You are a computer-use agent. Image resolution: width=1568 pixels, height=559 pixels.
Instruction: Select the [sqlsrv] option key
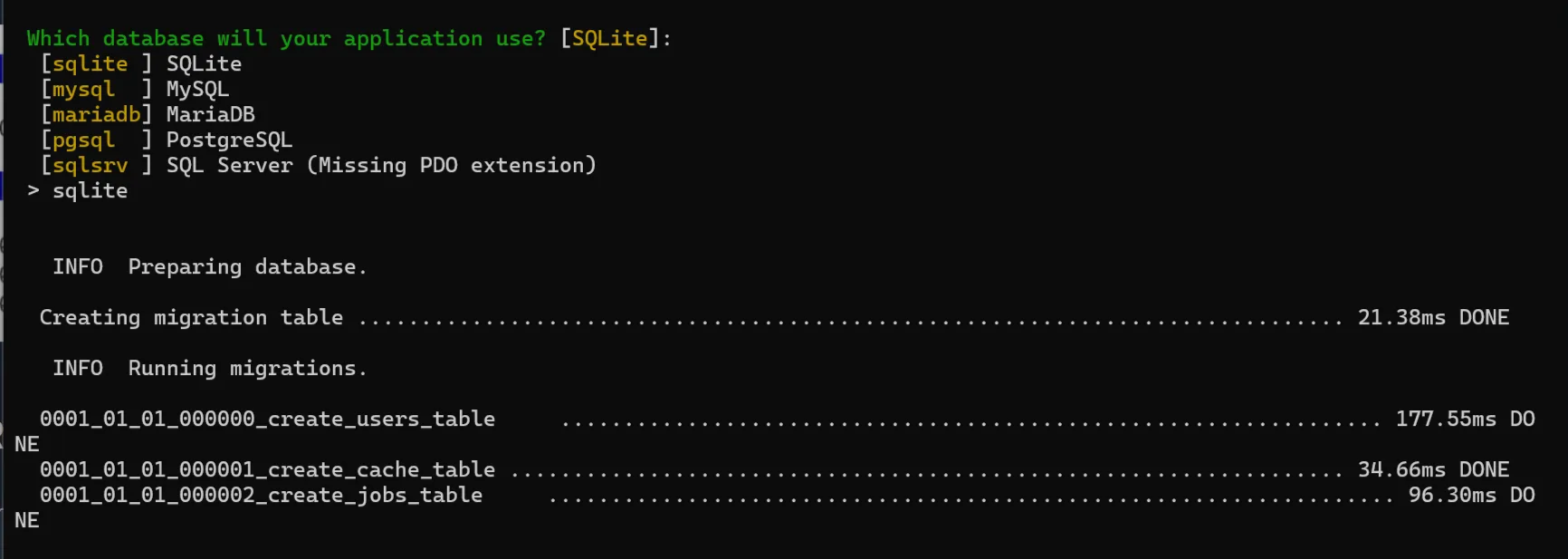96,166
